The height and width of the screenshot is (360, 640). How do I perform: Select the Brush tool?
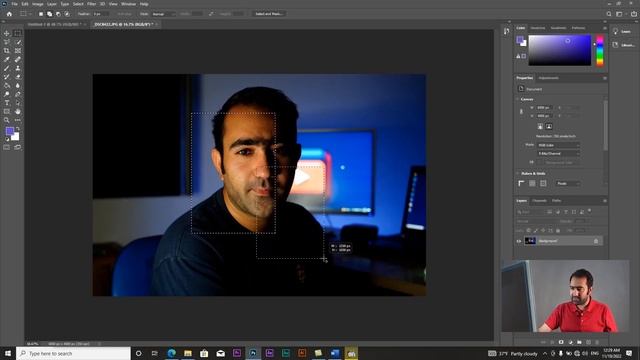tap(7, 68)
